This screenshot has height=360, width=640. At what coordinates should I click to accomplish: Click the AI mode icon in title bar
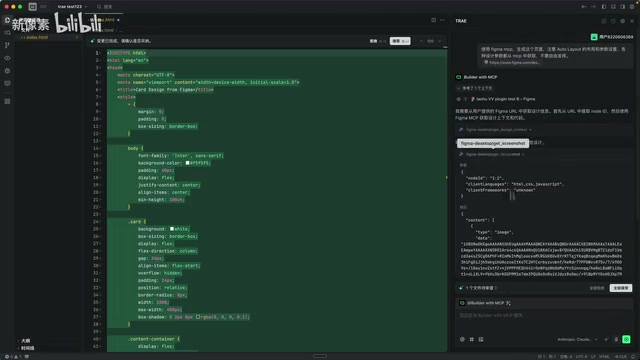(33, 7)
